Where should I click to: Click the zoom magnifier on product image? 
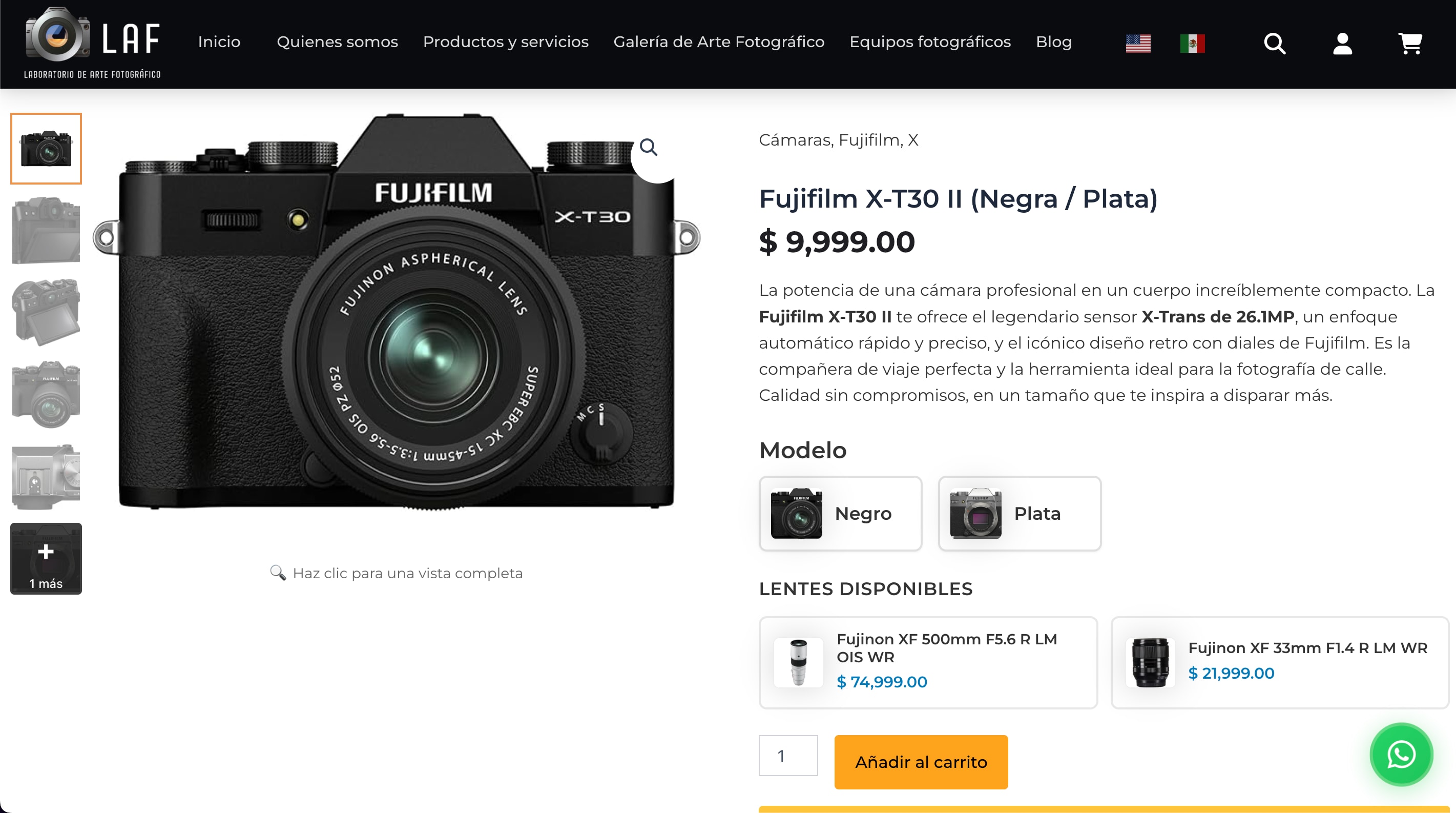[x=648, y=148]
